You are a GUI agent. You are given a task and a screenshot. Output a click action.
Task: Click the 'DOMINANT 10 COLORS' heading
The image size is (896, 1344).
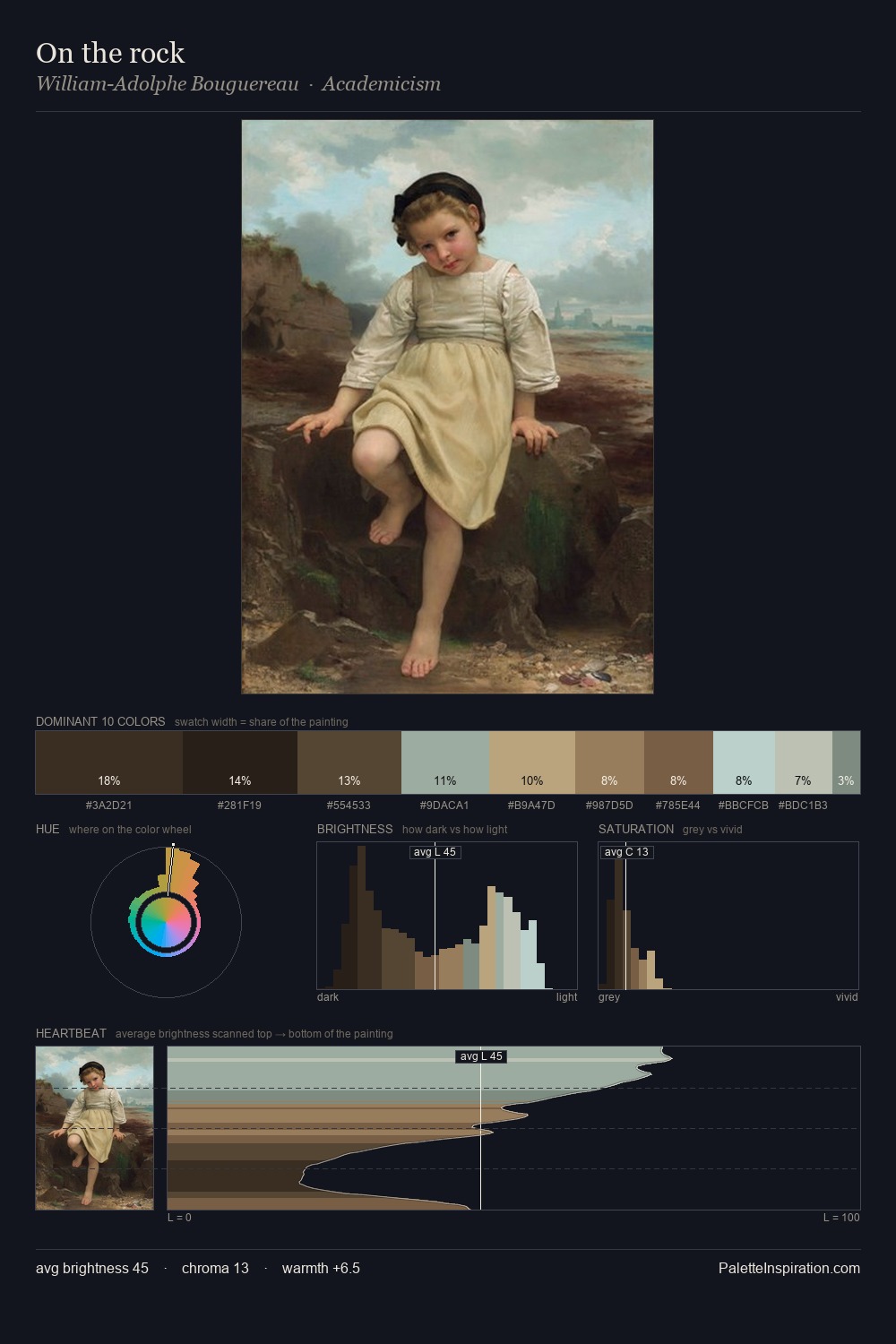[100, 721]
